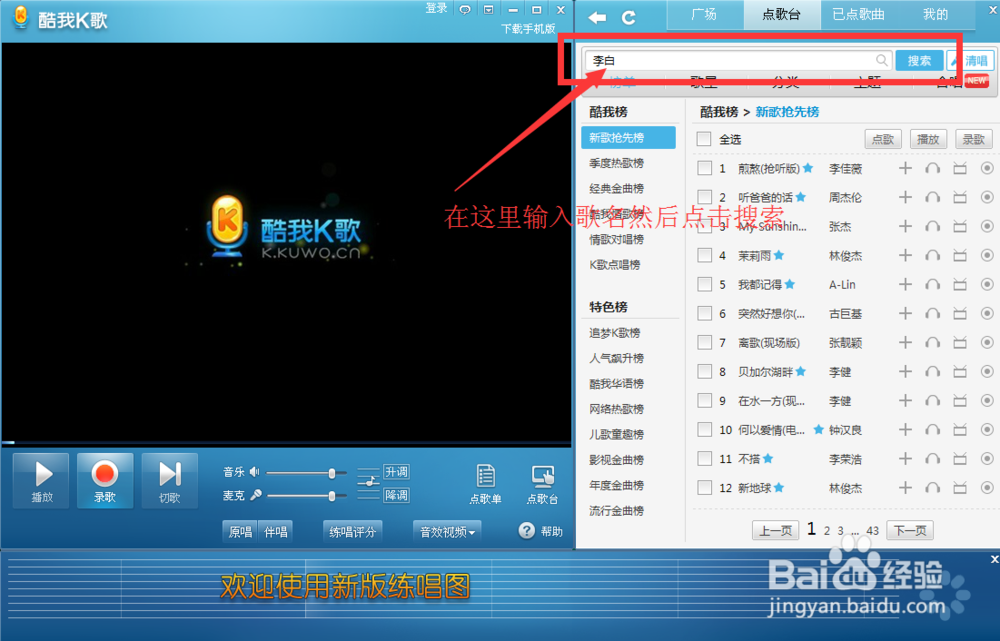Click the 搜索 search button
This screenshot has width=1000, height=641.
pos(919,61)
